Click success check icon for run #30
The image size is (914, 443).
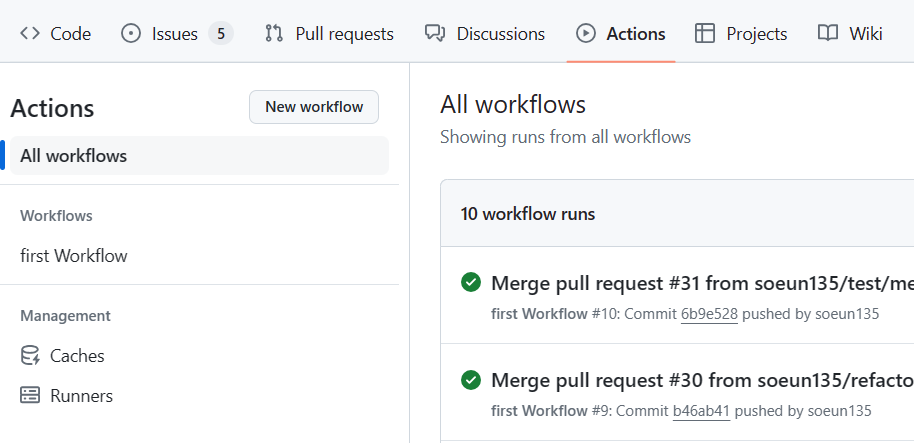pyautogui.click(x=470, y=380)
